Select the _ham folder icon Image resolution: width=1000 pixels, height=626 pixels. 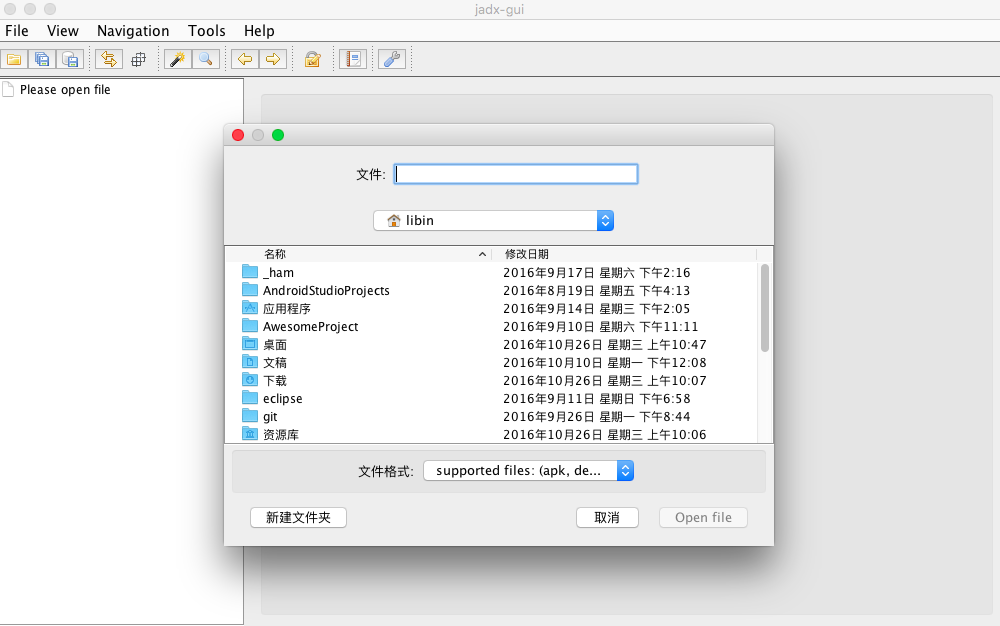(x=250, y=272)
